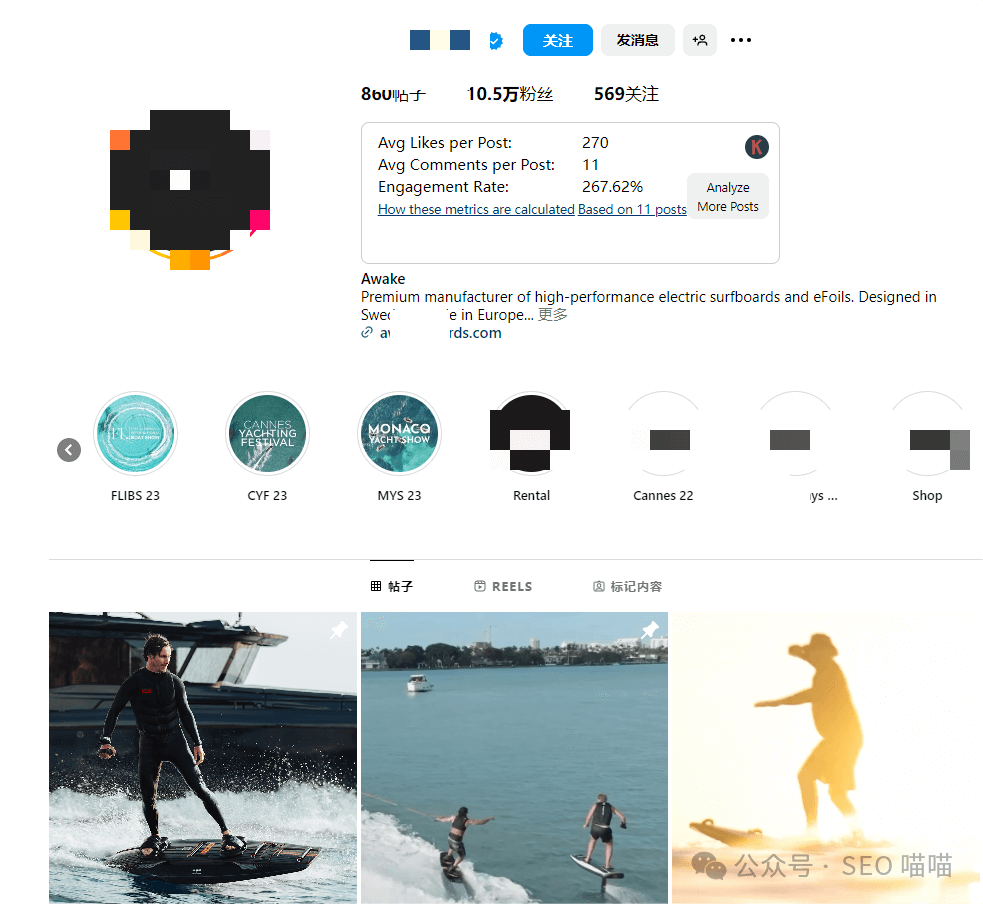Select the 帖子 posts tab

tap(392, 586)
